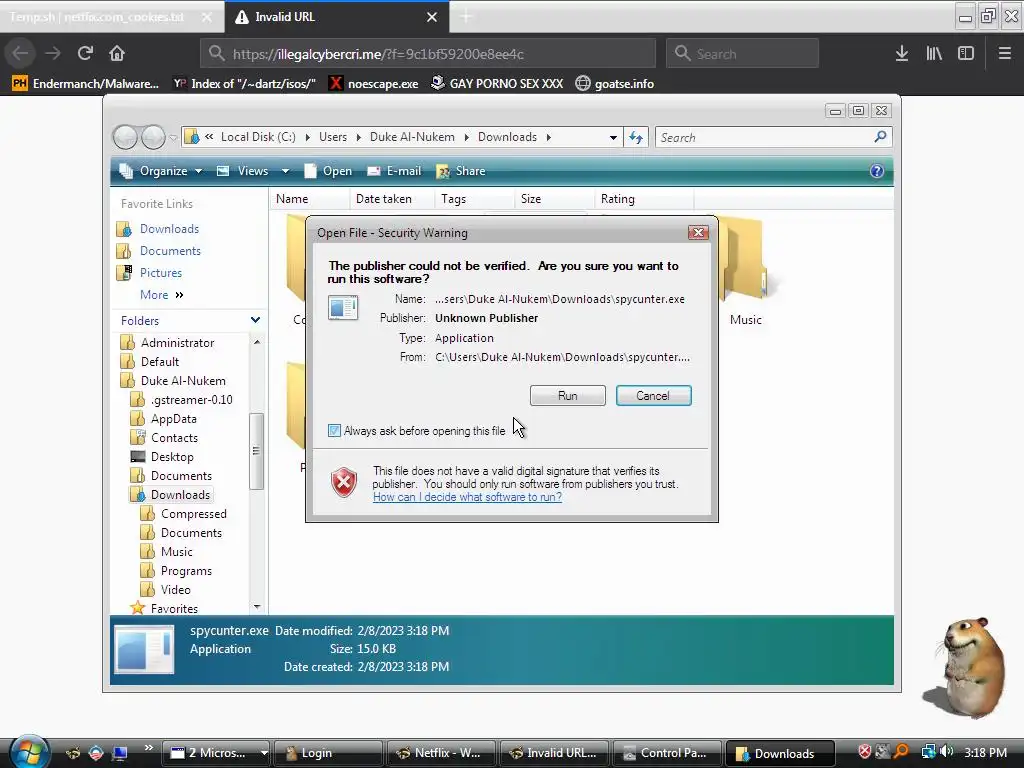Click Run in the Security Warning dialog
Screen dimensions: 1024x768
pyautogui.click(x=568, y=396)
